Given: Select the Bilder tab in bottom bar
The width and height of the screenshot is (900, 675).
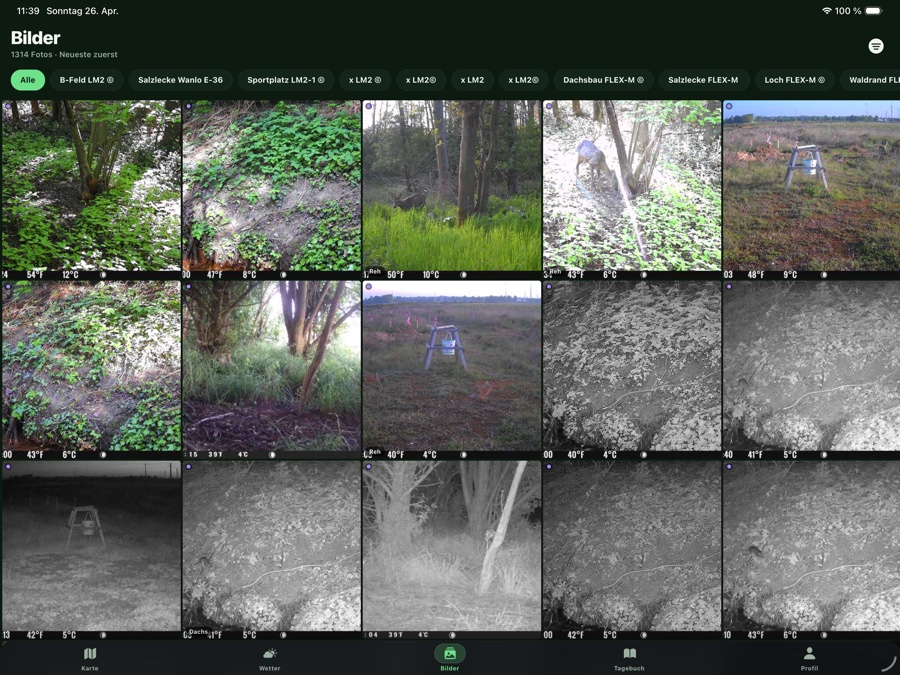Looking at the screenshot, I should (450, 658).
